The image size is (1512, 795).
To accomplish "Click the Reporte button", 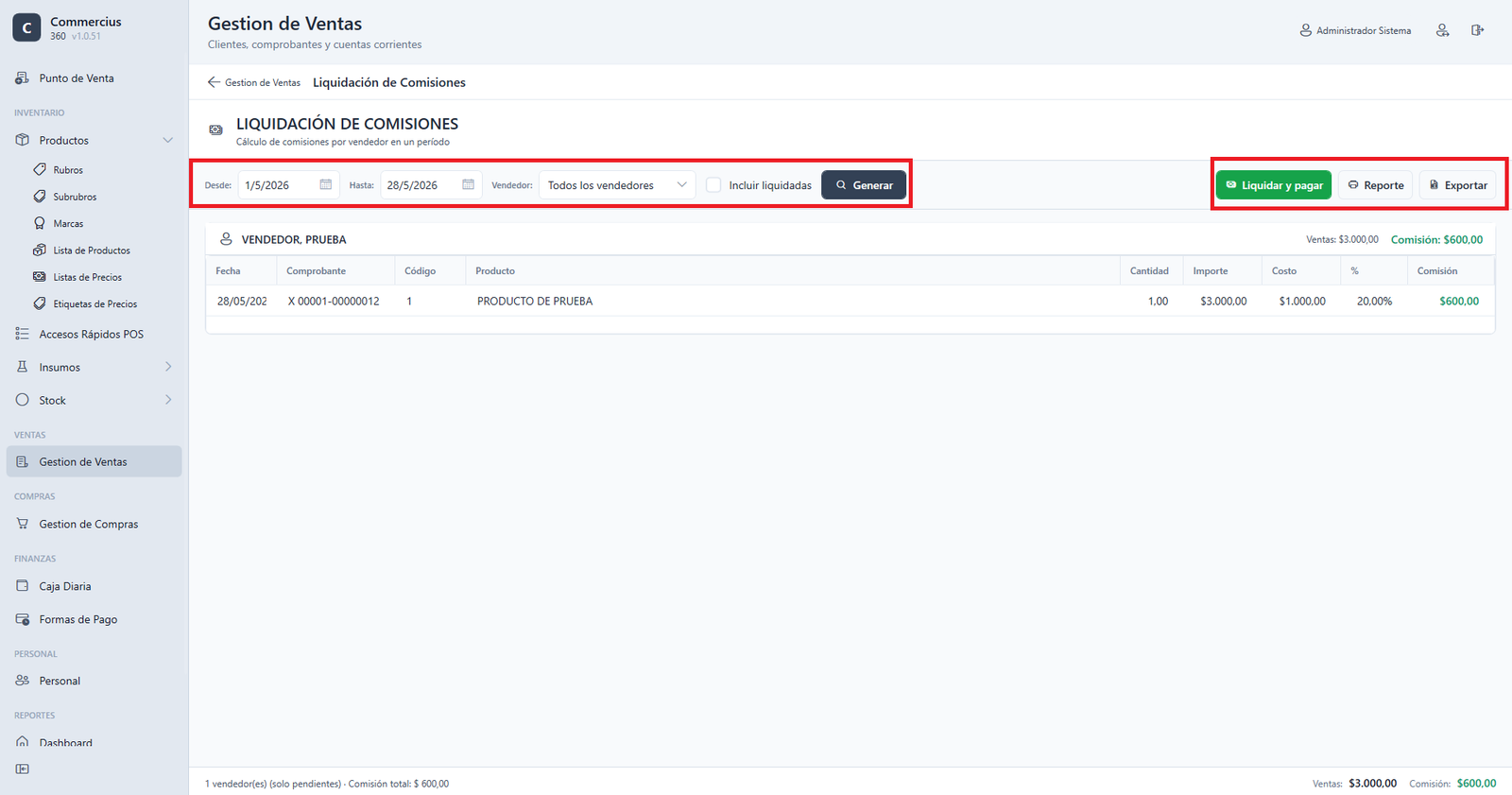I will (x=1375, y=185).
